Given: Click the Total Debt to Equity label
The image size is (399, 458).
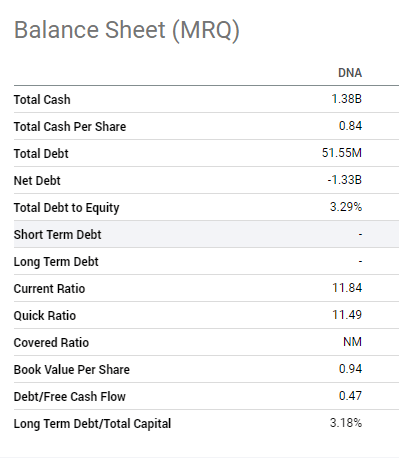Looking at the screenshot, I should pyautogui.click(x=66, y=208).
